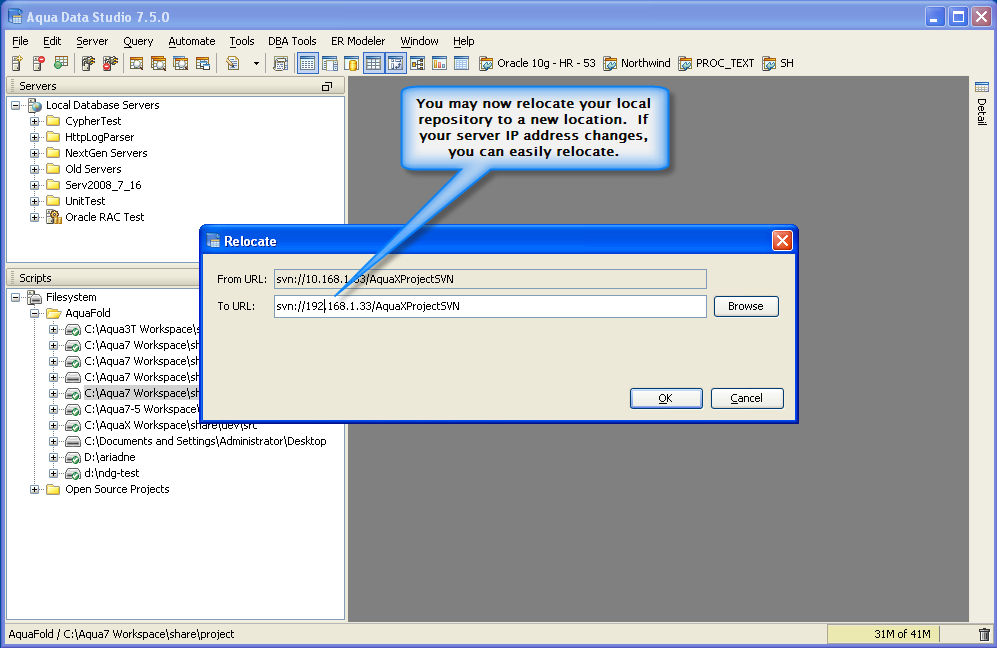The height and width of the screenshot is (648, 997).
Task: Open the Edit menu
Action: point(52,41)
